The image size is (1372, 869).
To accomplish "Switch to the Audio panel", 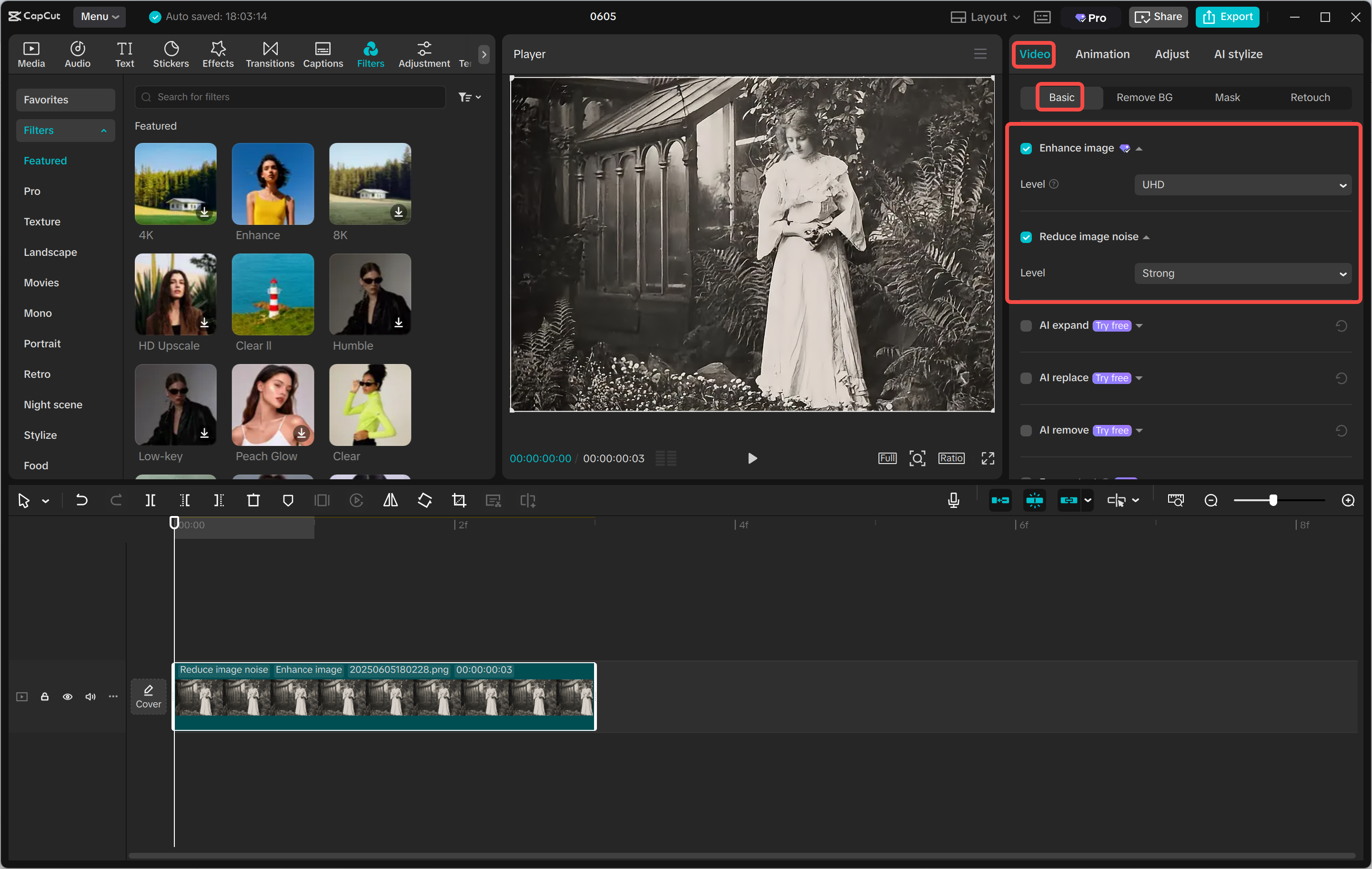I will click(77, 54).
